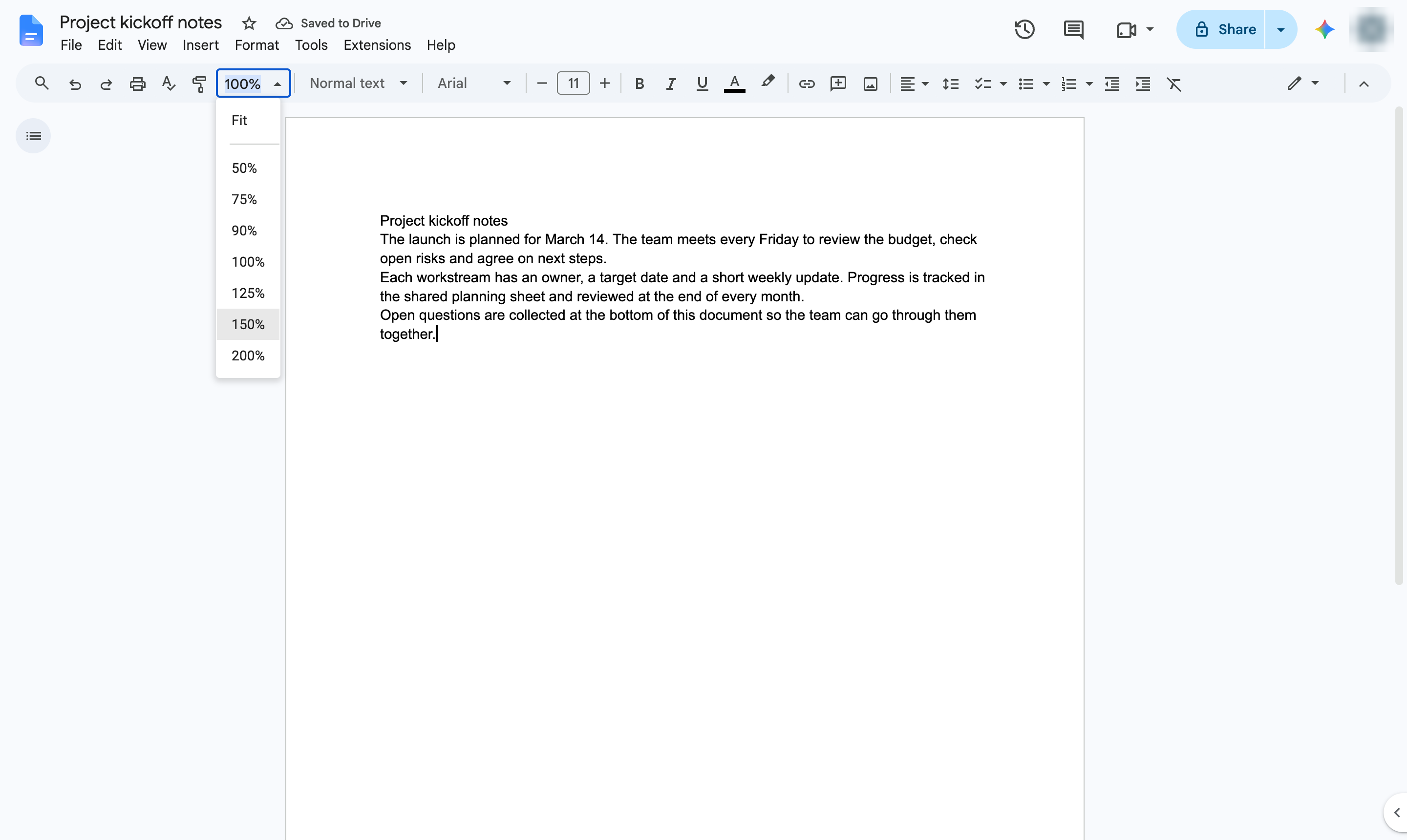Toggle italic formatting

[670, 84]
